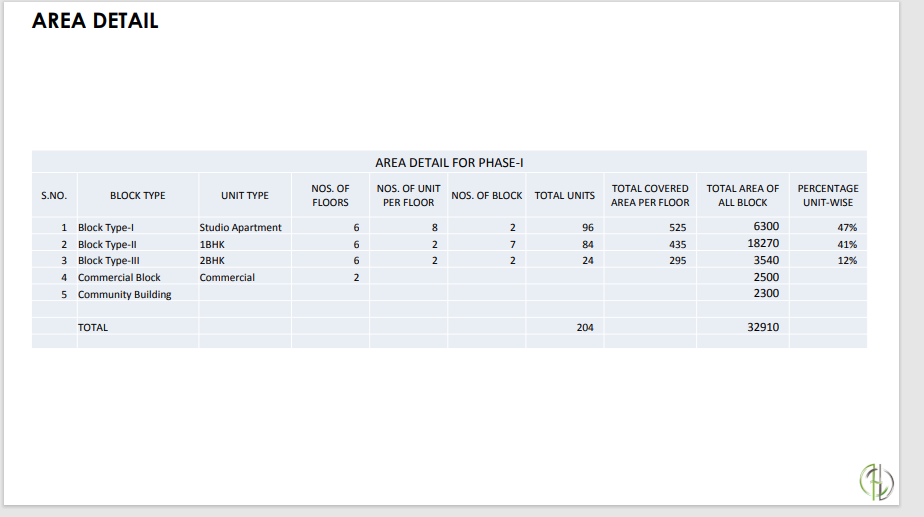Click the Community Building row label
This screenshot has height=517, width=924.
click(x=124, y=294)
